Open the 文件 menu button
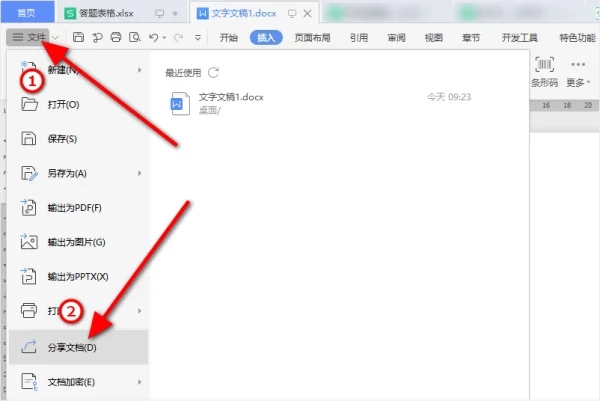The image size is (600, 401). tap(28, 37)
